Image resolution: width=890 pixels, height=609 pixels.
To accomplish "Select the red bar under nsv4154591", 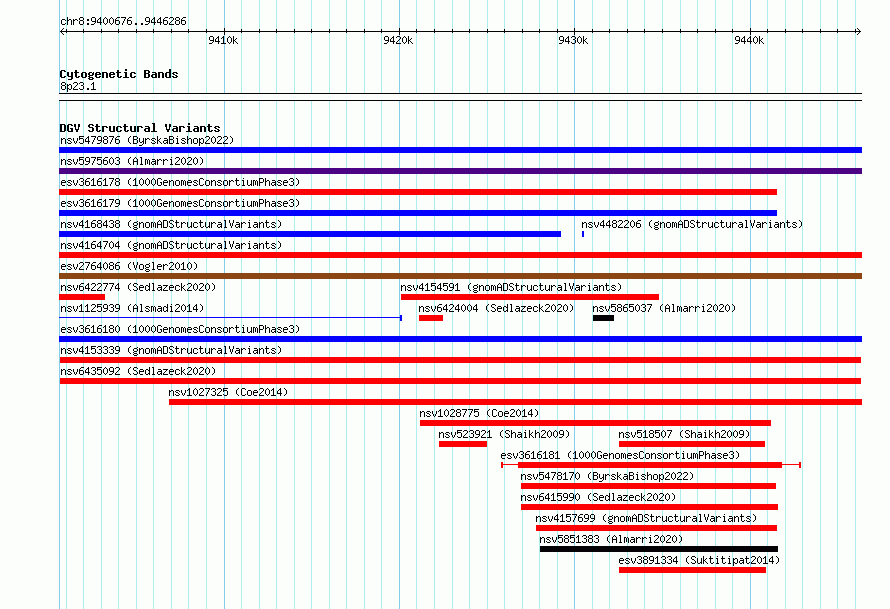I will tap(530, 297).
